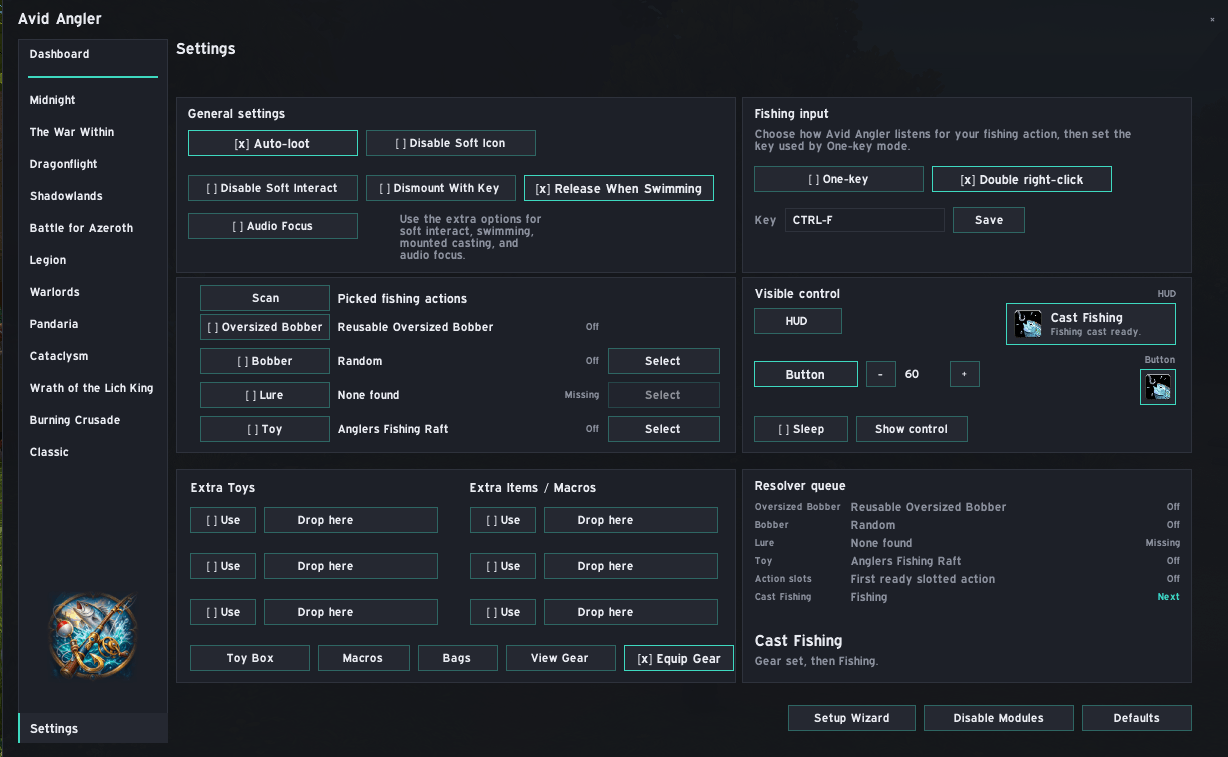
Task: Open Wrath of the Lich King section
Action: click(x=93, y=388)
